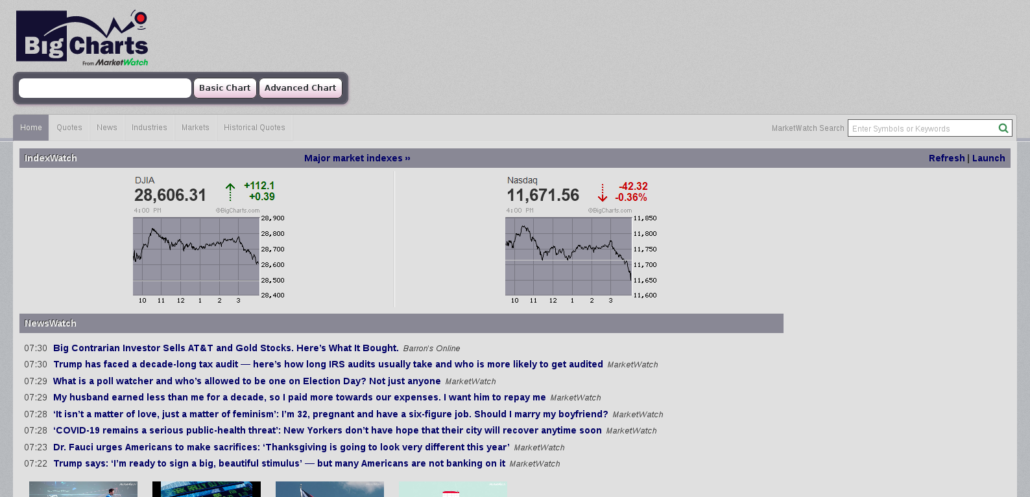Open the Dr. Fauci Thanksgiving headline
Viewport: 1030px width, 497px height.
(281, 447)
